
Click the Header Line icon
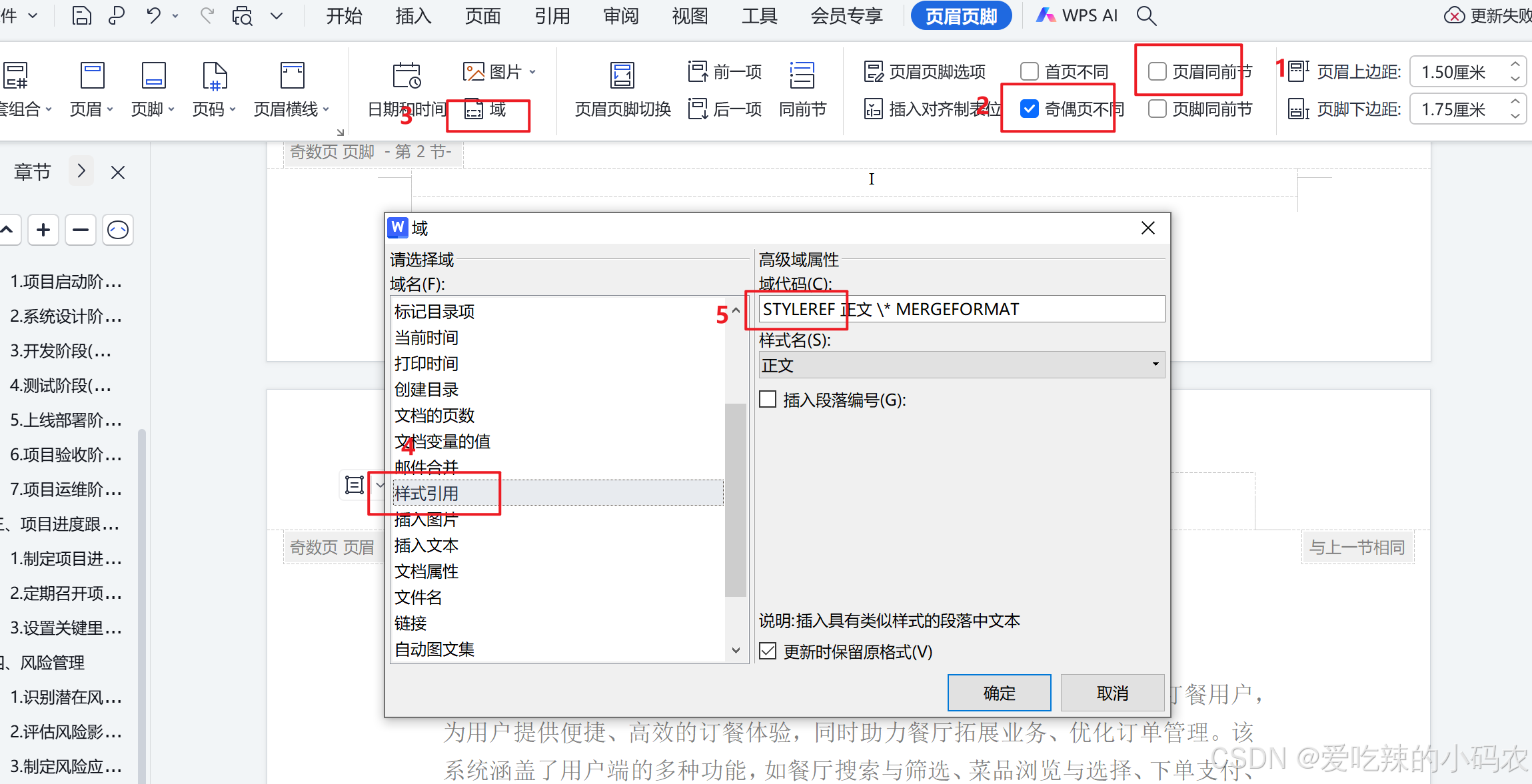tap(292, 76)
